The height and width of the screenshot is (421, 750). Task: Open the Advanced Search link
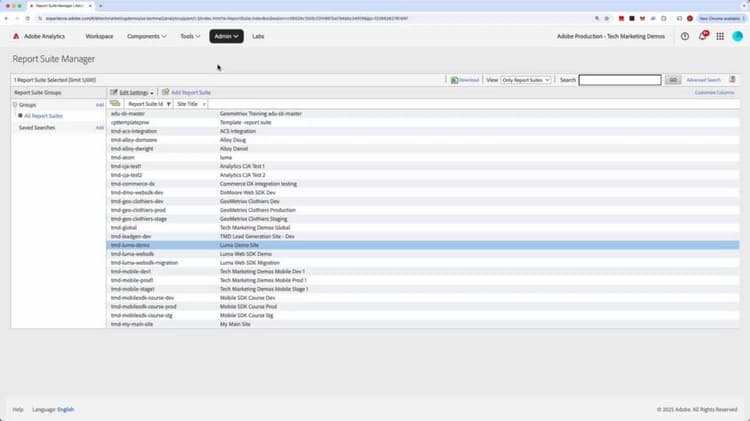tap(703, 80)
